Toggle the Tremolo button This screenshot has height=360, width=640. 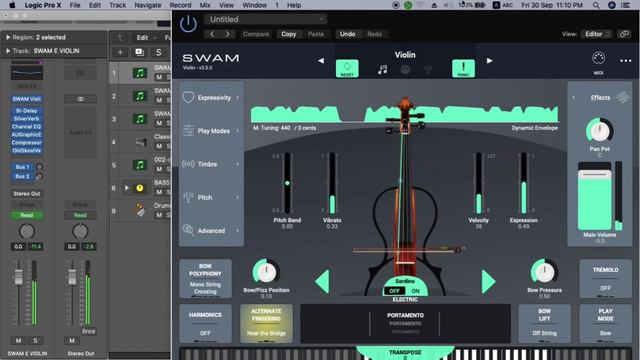[605, 279]
